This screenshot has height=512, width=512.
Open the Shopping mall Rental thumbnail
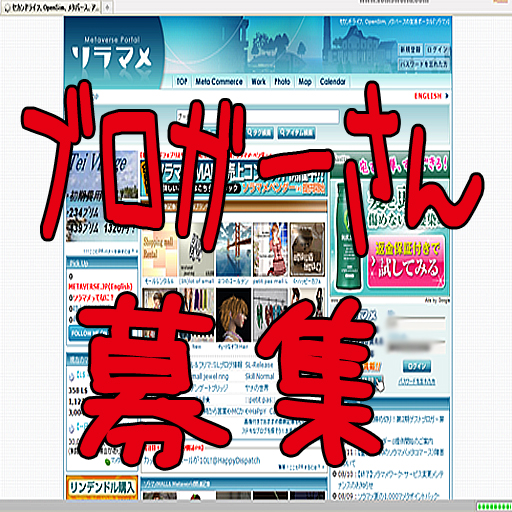click(x=159, y=250)
